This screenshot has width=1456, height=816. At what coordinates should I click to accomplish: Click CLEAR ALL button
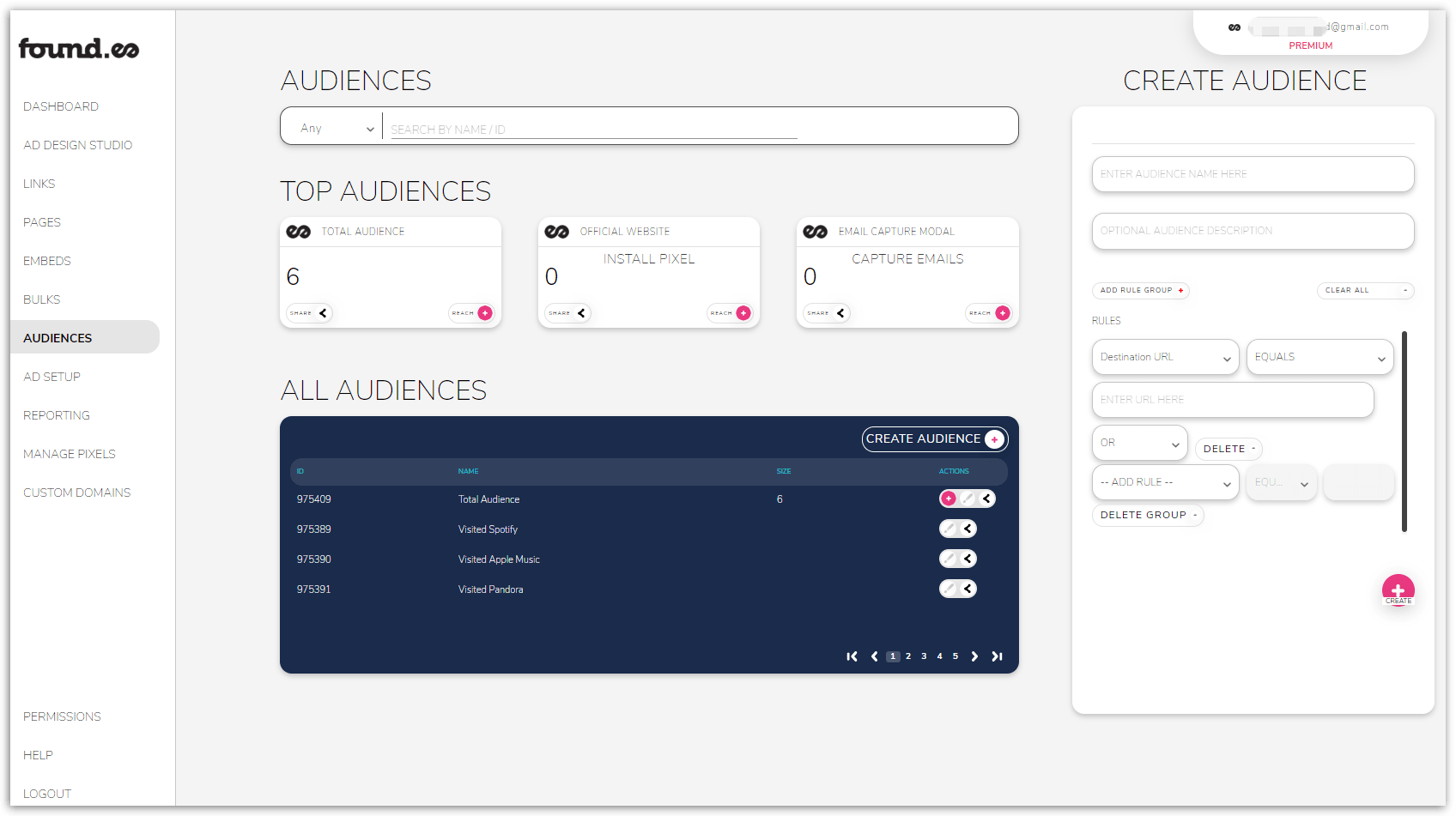(1365, 290)
